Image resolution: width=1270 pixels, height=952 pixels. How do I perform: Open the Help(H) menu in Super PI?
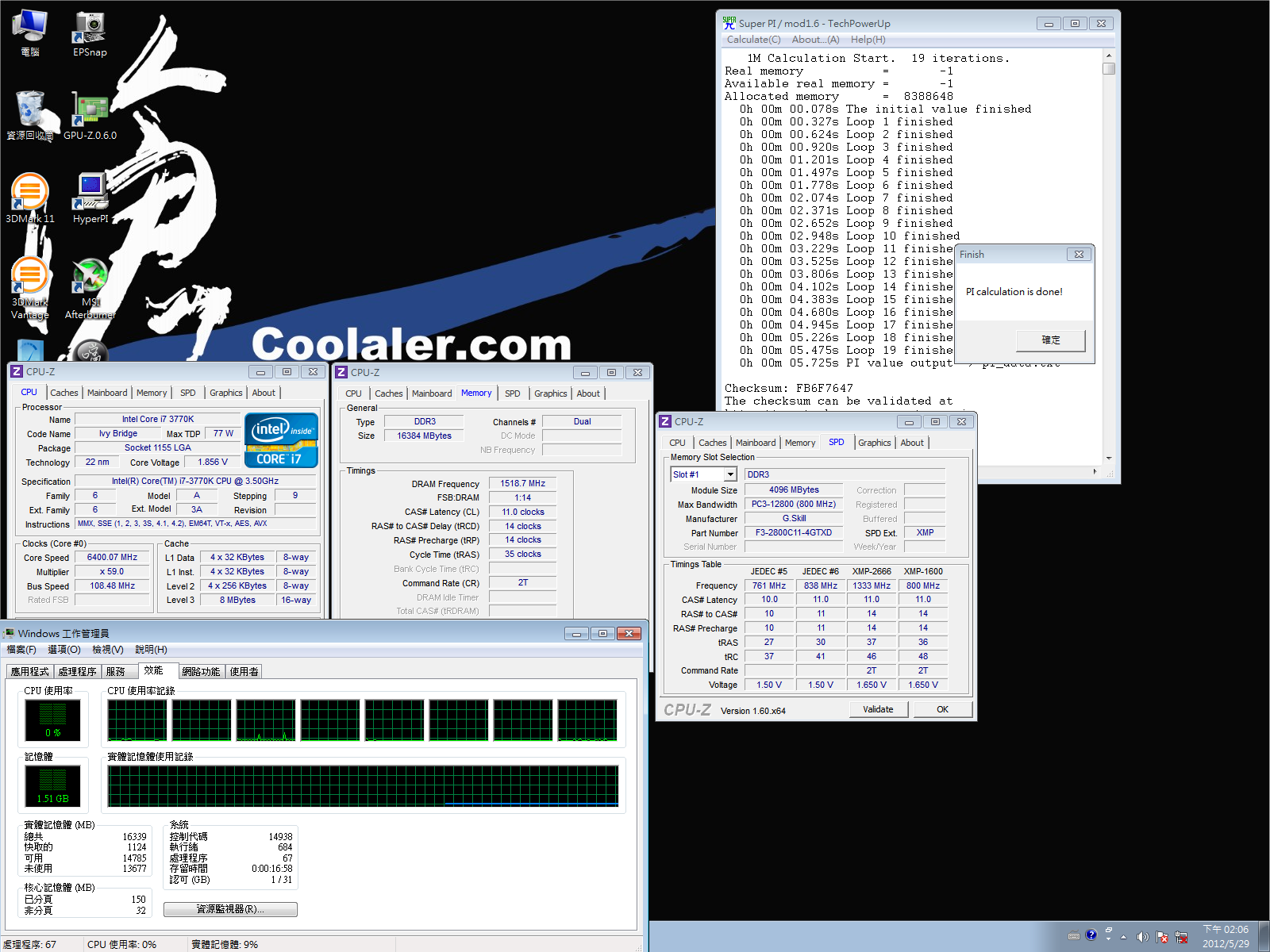(x=868, y=40)
